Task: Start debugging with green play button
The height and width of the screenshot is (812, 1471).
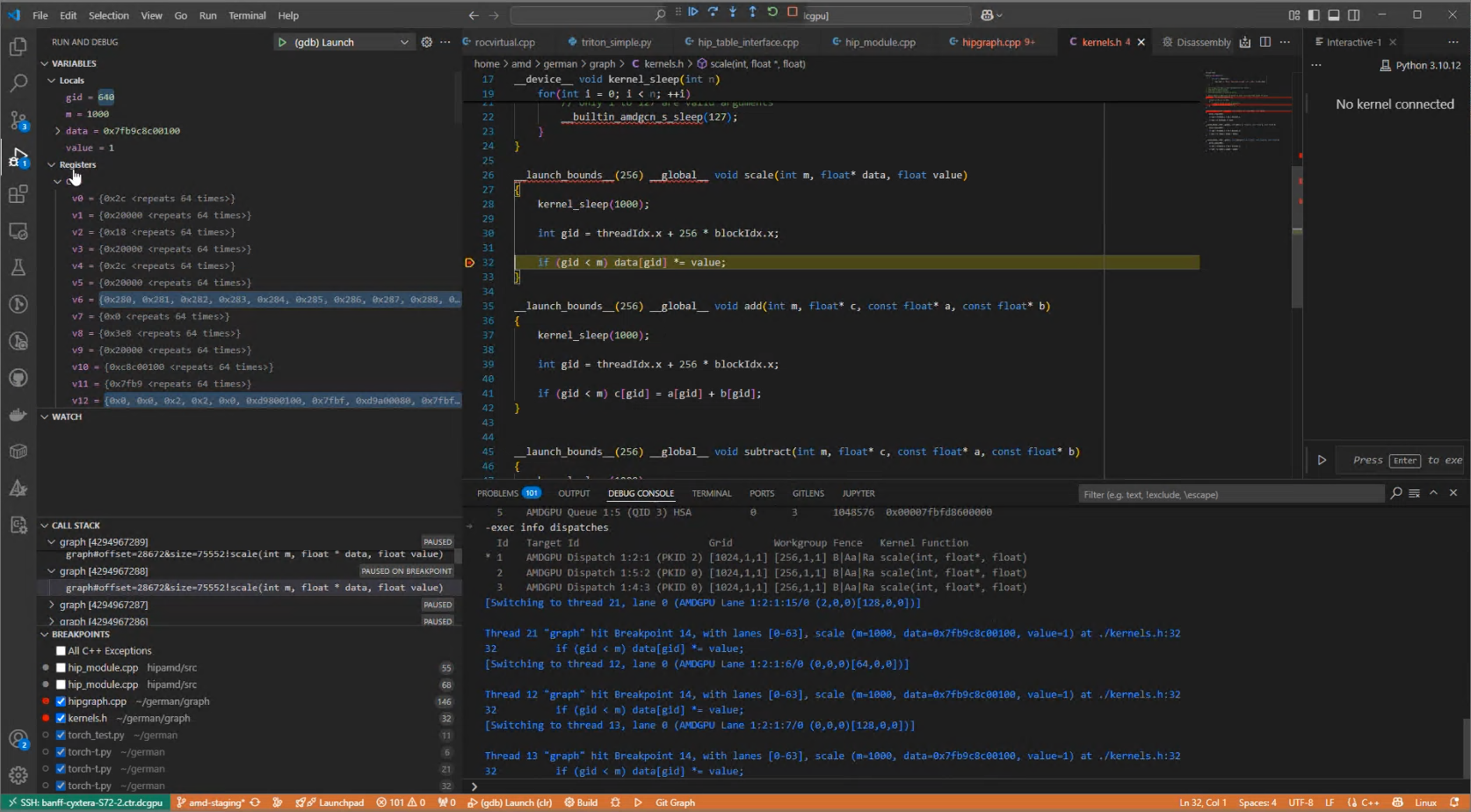Action: pos(282,42)
